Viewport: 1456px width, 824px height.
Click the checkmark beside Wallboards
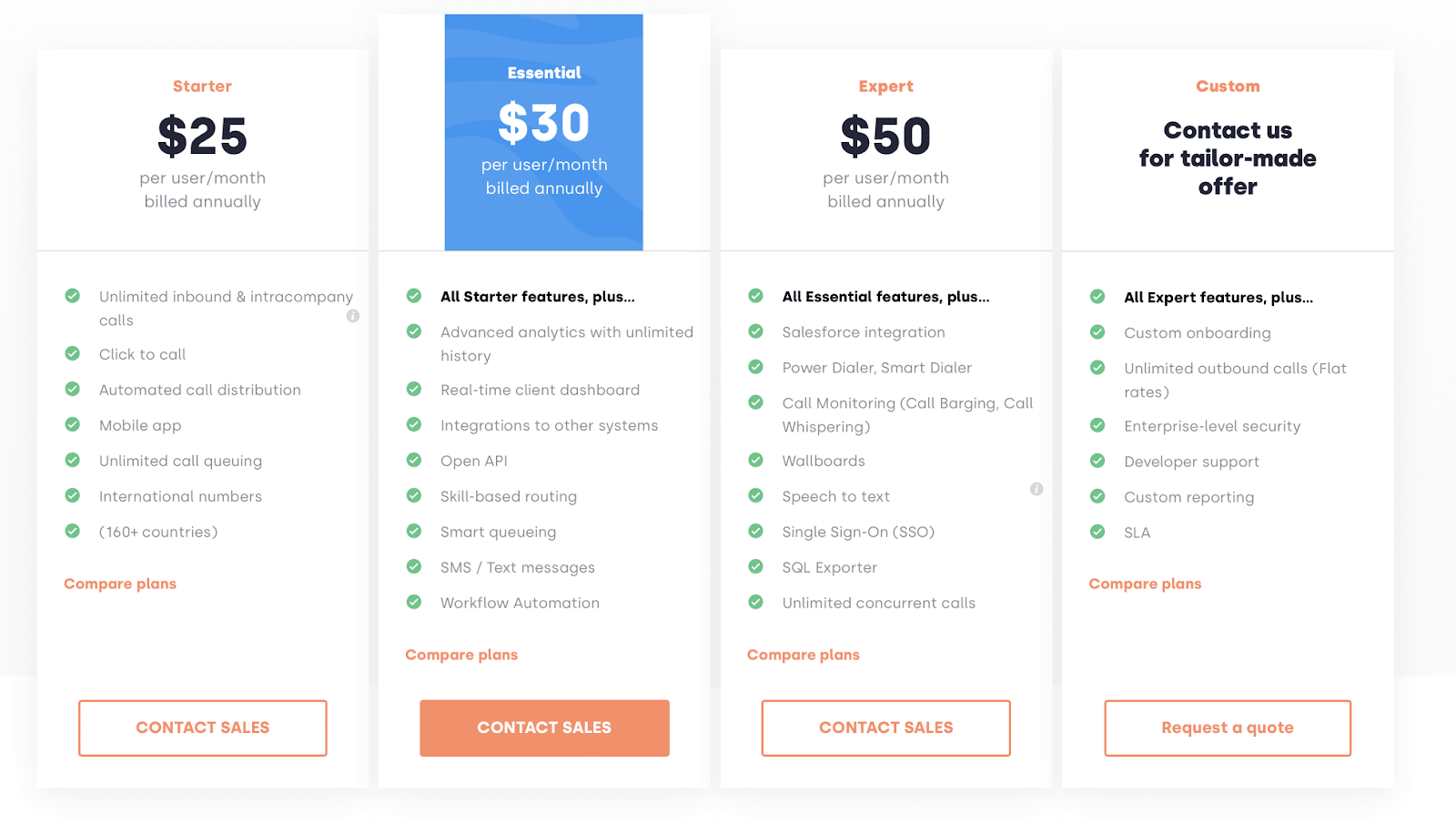(x=756, y=460)
